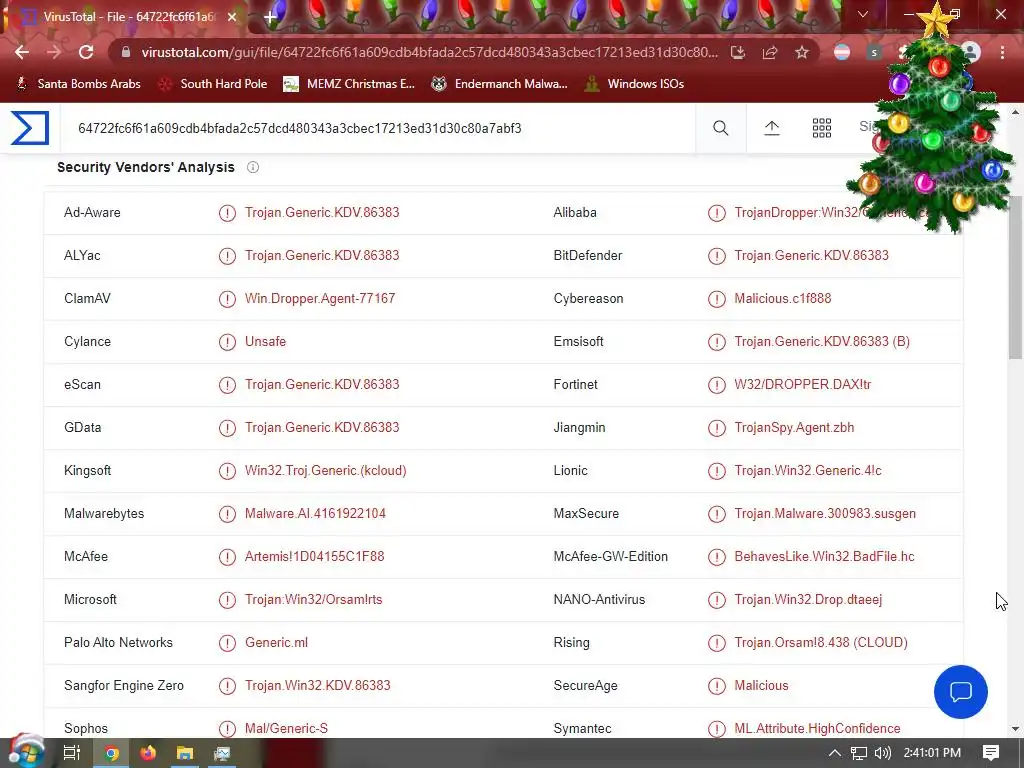Open Task View in taskbar
Viewport: 1024px width, 768px height.
tap(72, 753)
